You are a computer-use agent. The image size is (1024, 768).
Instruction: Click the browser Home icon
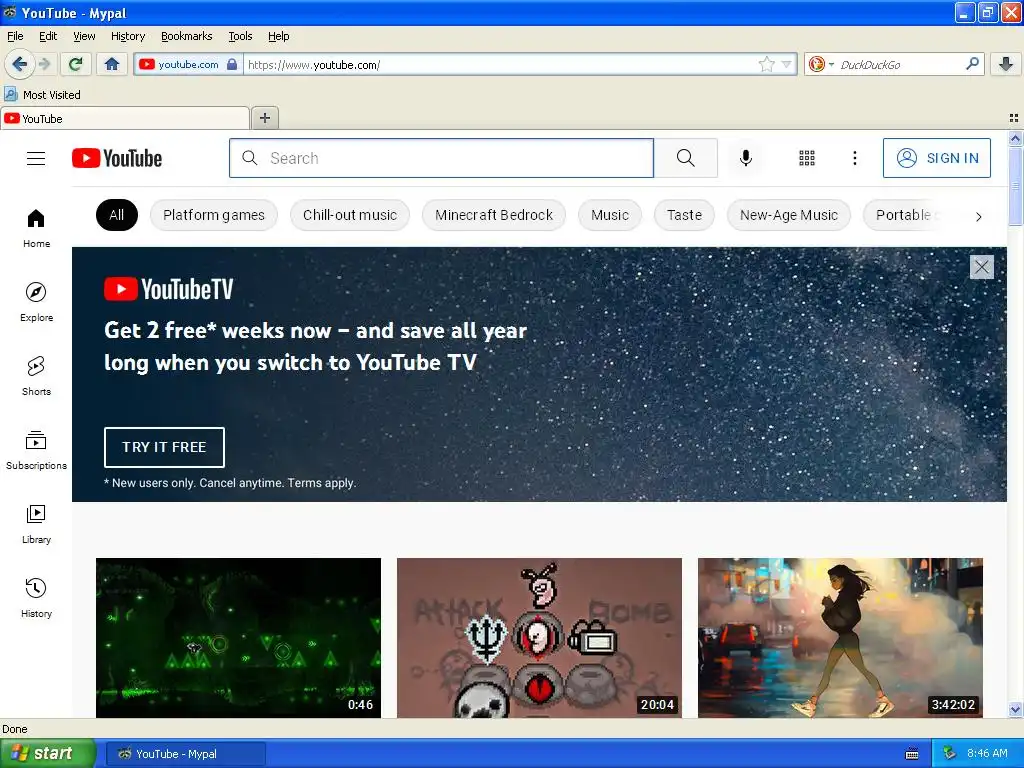tap(112, 64)
